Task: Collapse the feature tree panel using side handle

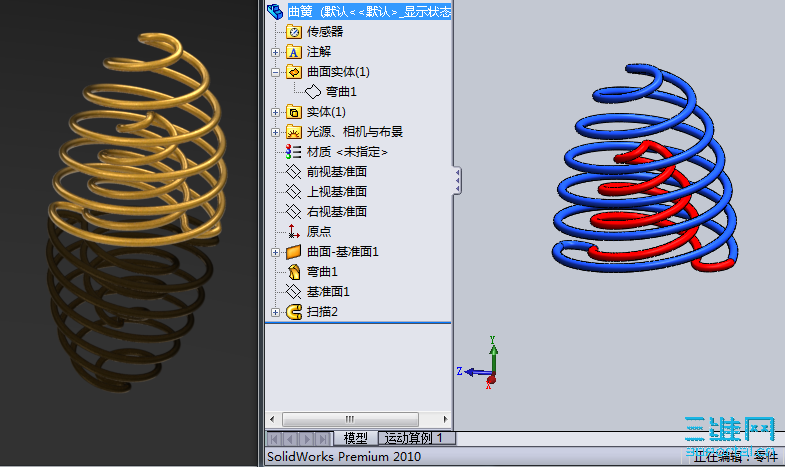Action: [x=457, y=180]
